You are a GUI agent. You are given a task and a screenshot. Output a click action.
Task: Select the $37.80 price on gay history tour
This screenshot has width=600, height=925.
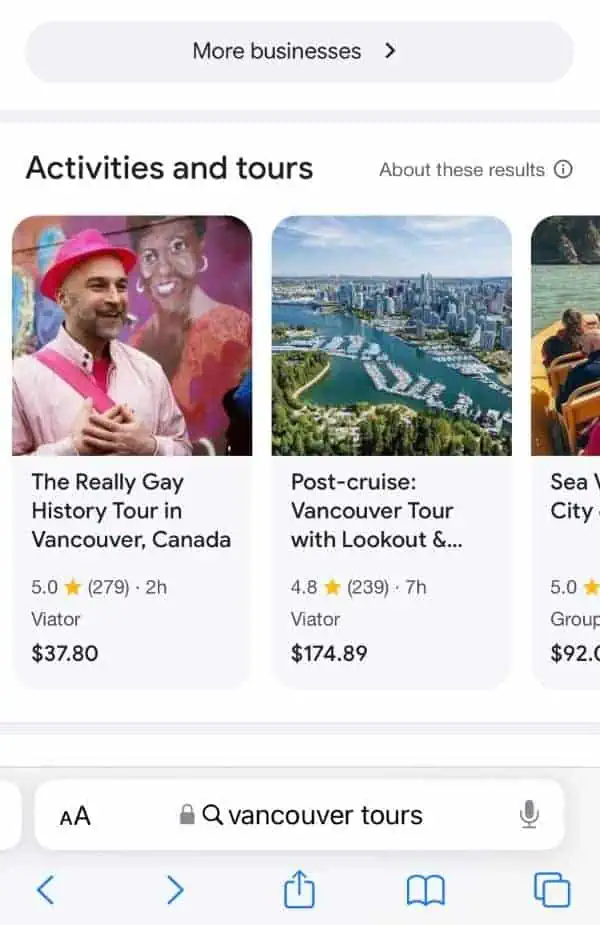pos(65,654)
